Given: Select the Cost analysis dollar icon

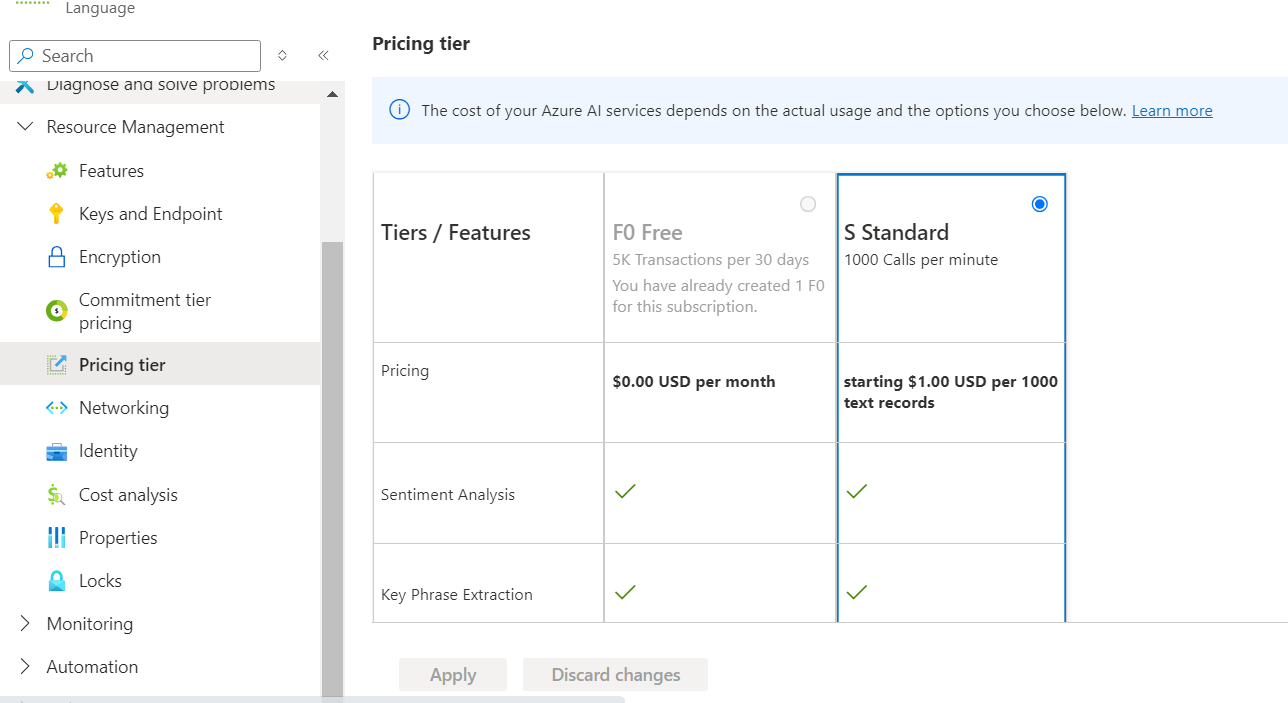Looking at the screenshot, I should (x=57, y=494).
